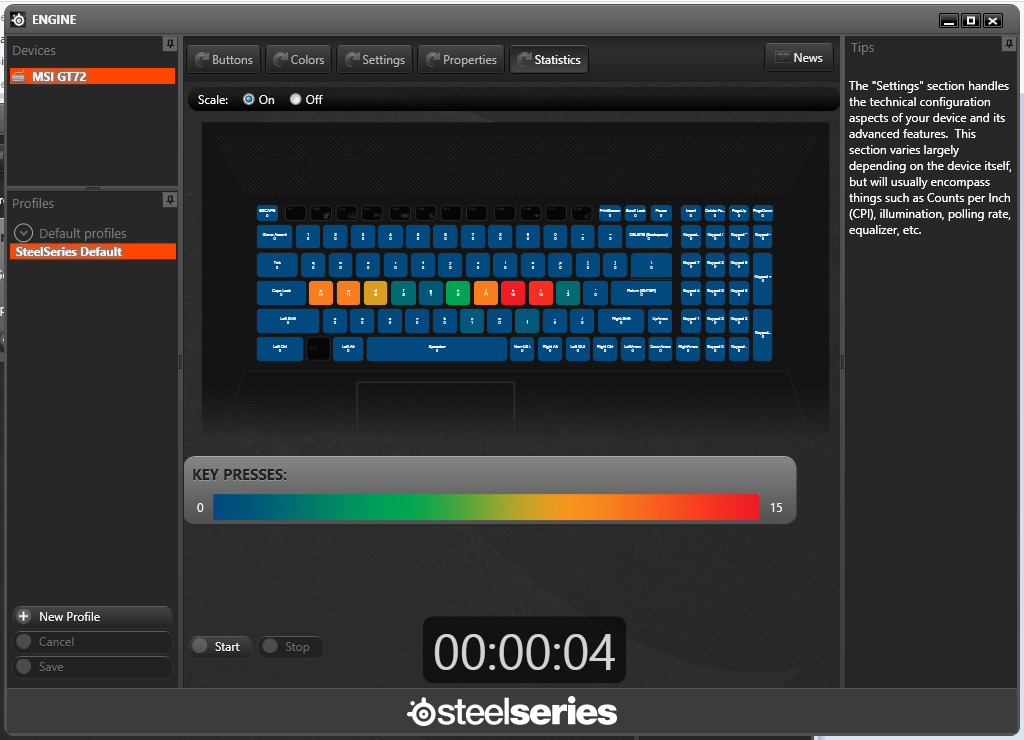The height and width of the screenshot is (740, 1024).
Task: Click the PageDown key
Action: pos(763,213)
